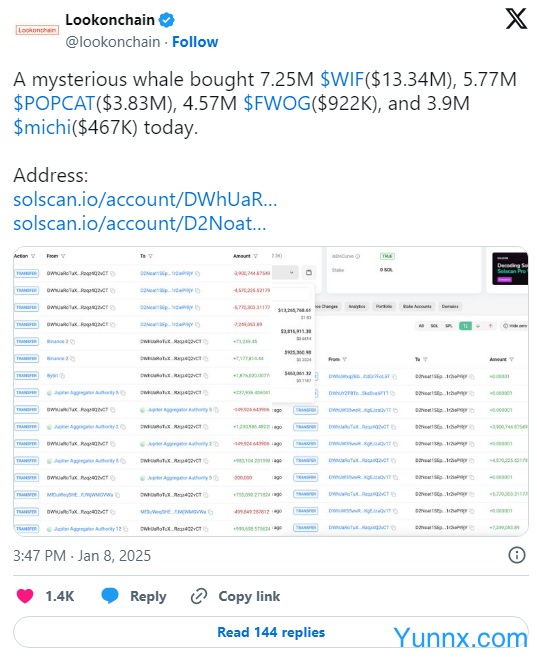537x657 pixels.
Task: Open the $michi cashtag link
Action: (x=42, y=127)
